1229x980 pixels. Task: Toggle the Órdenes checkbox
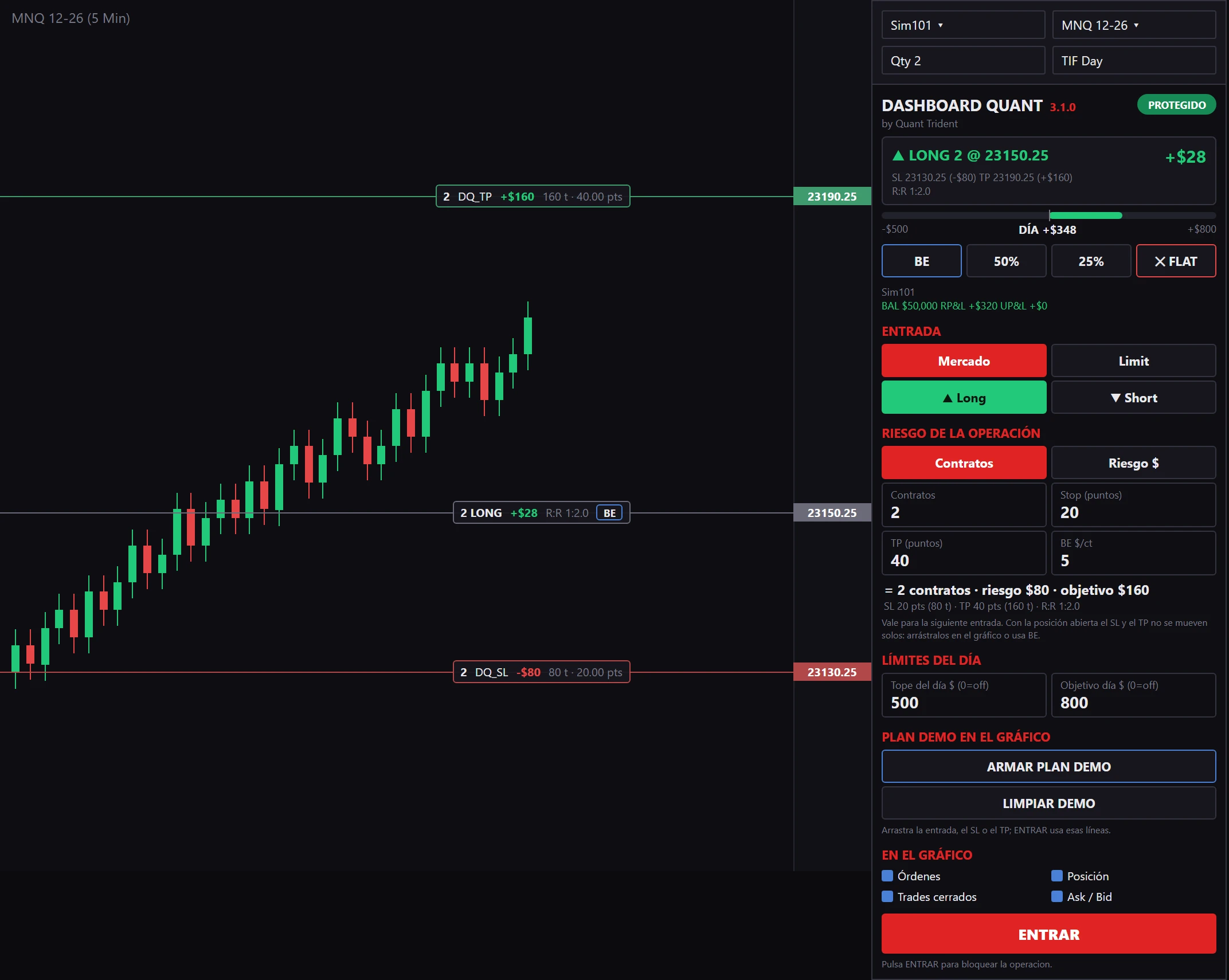pyautogui.click(x=887, y=876)
